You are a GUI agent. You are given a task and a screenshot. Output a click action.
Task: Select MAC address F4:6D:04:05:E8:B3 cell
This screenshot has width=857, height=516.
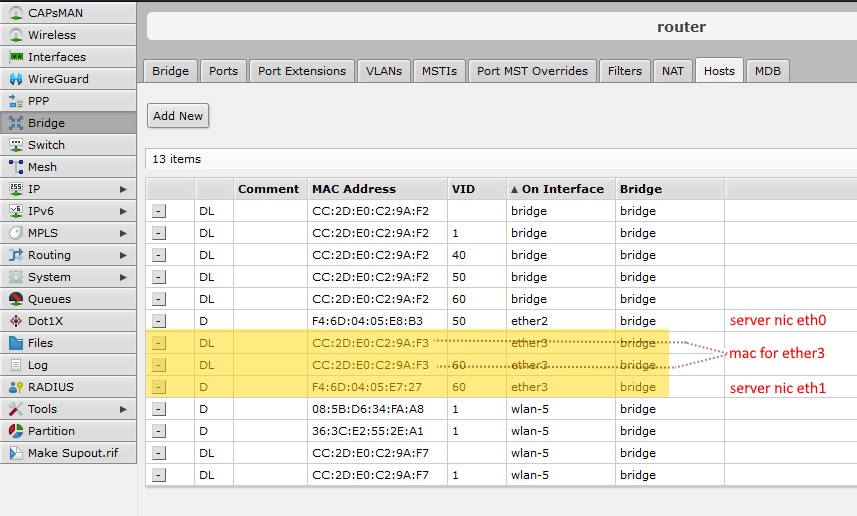point(377,321)
